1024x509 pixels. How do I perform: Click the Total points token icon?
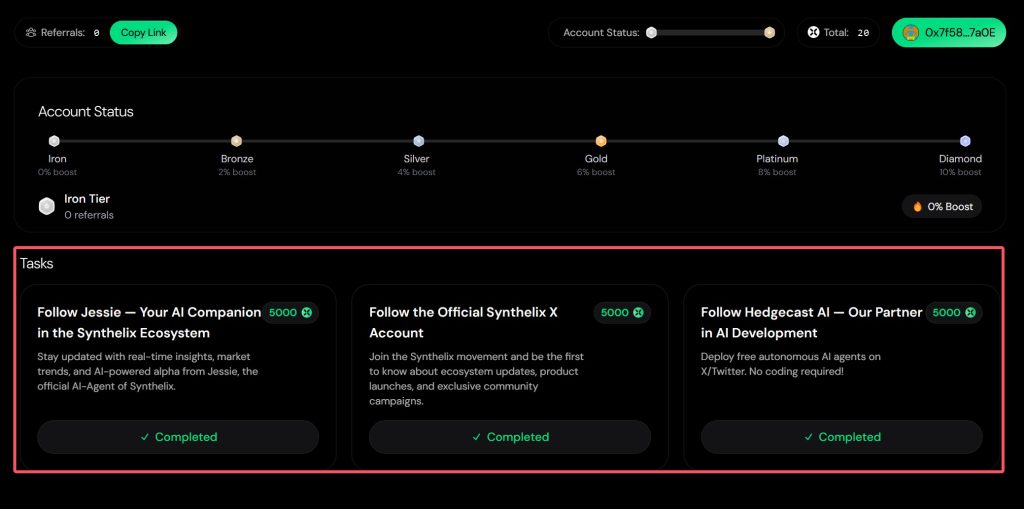pos(813,33)
